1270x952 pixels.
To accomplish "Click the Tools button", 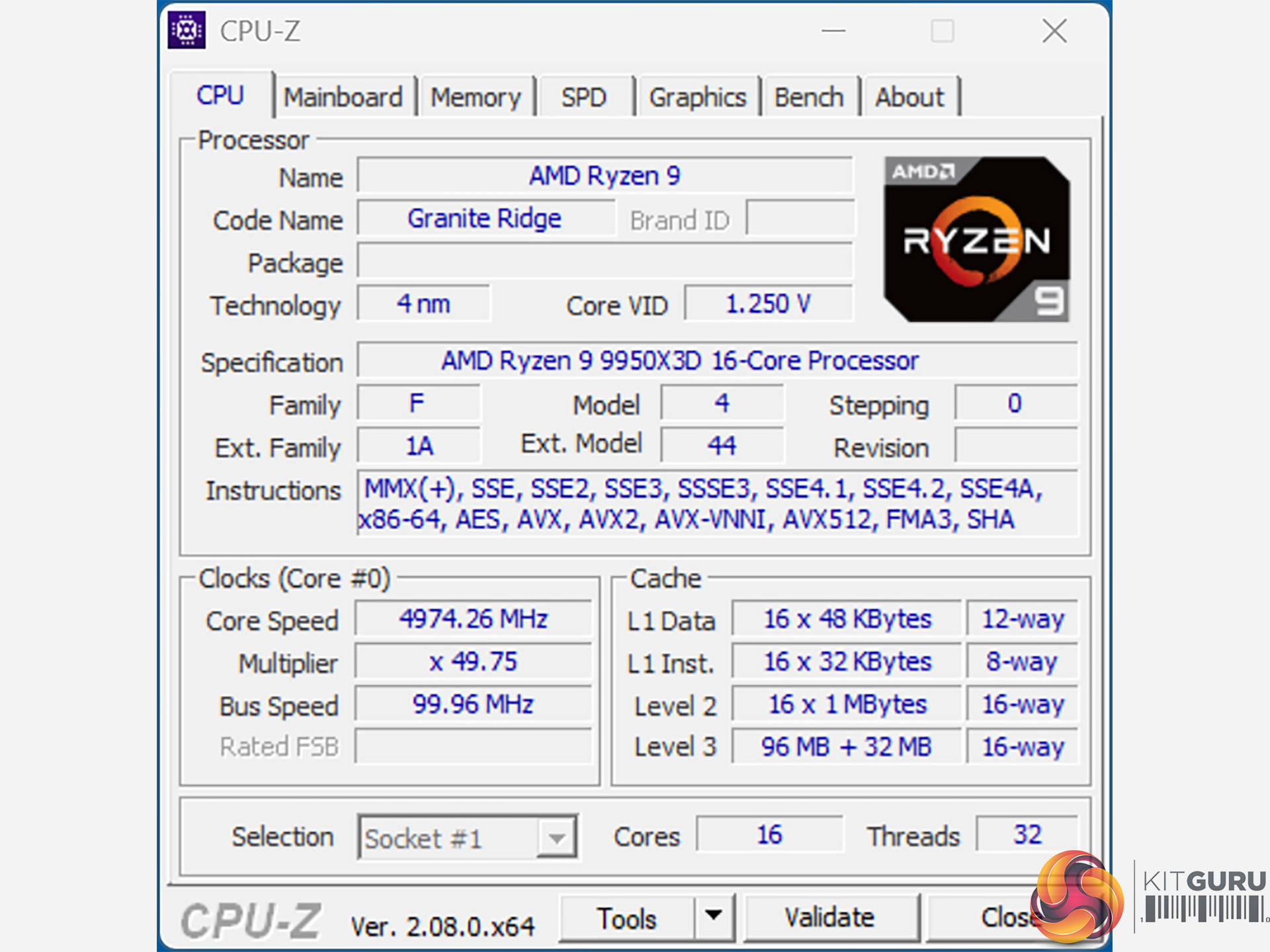I will [x=626, y=918].
